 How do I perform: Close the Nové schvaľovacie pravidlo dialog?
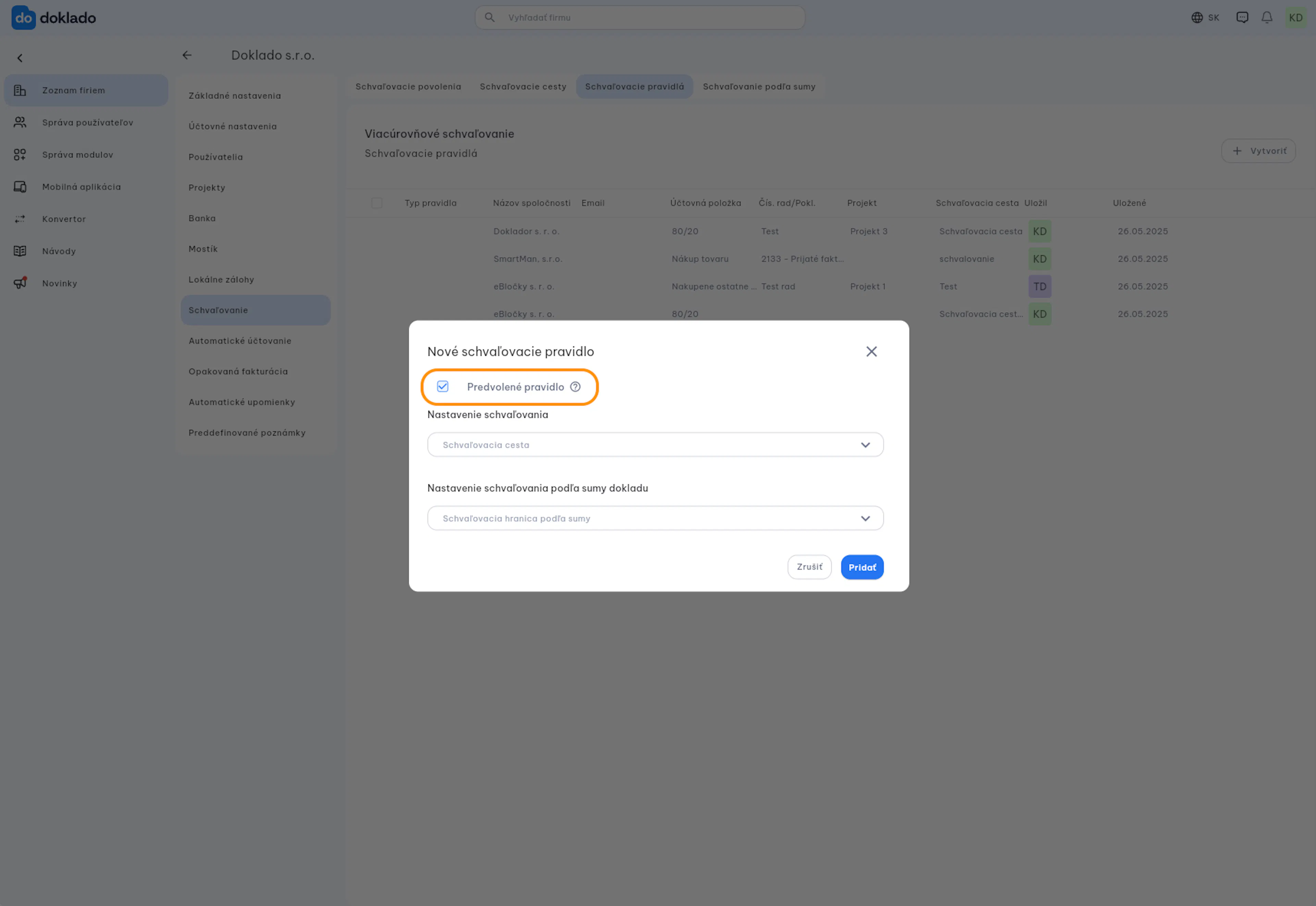click(x=872, y=351)
